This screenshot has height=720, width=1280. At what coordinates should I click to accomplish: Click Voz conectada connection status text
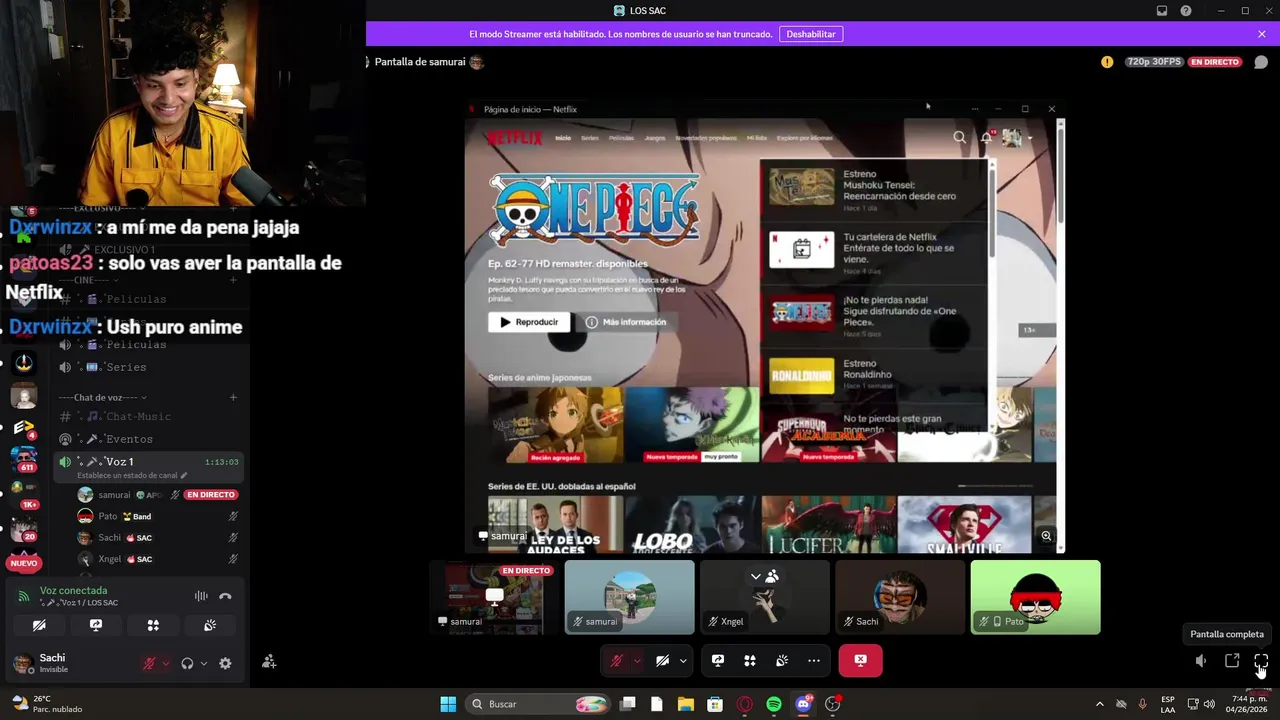[73, 590]
